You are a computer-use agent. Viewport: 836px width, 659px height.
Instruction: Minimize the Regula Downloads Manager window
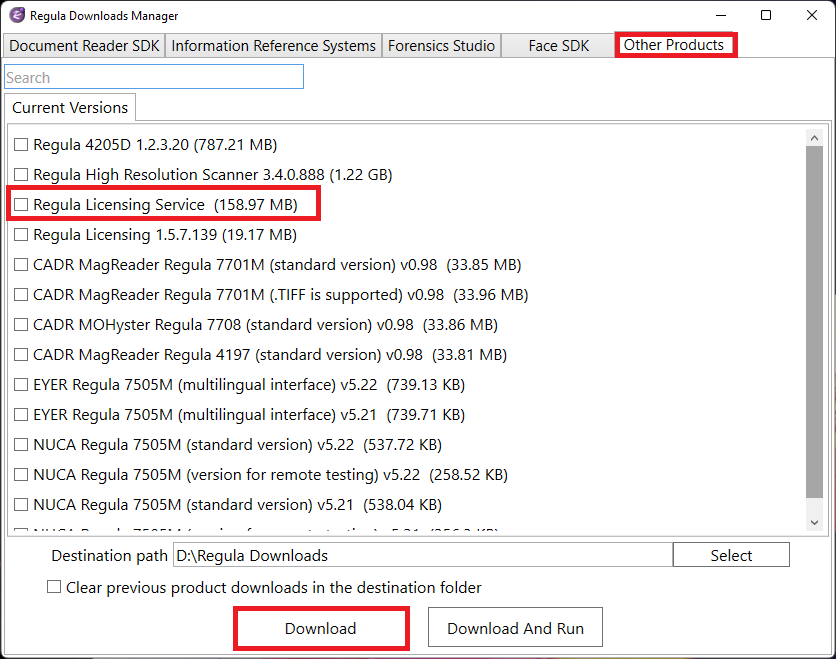tap(721, 15)
